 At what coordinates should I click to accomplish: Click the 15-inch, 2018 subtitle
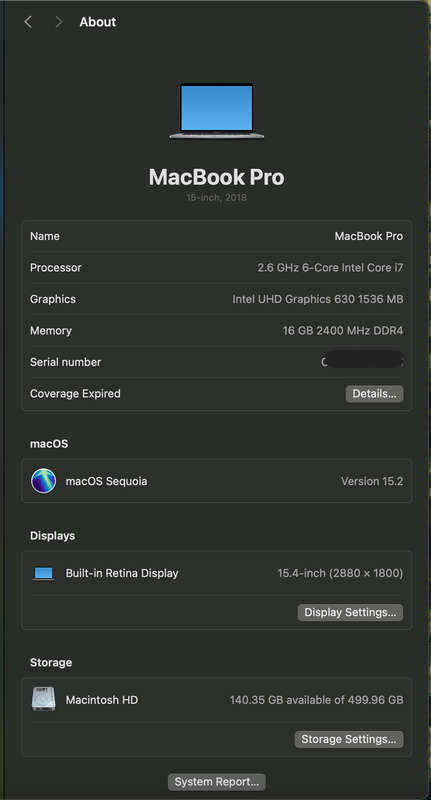point(217,197)
